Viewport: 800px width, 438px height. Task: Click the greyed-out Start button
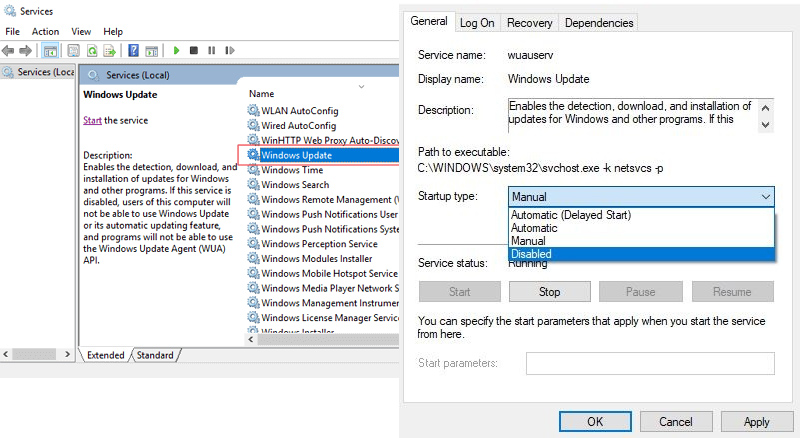point(460,291)
